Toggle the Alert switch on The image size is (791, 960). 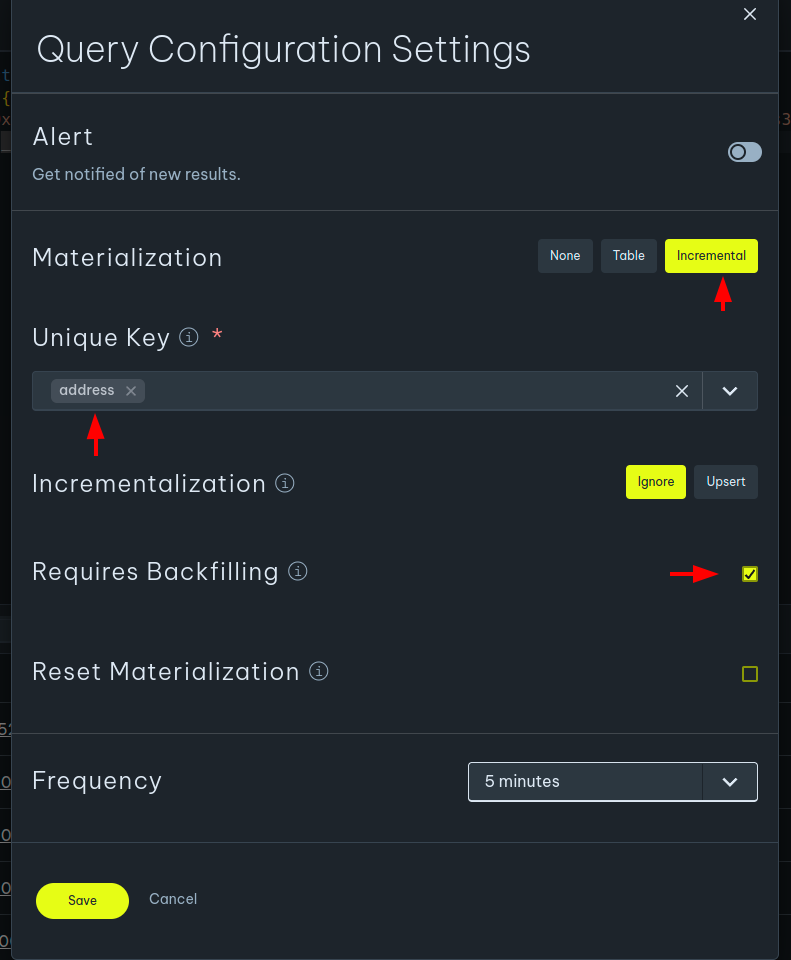pyautogui.click(x=744, y=152)
